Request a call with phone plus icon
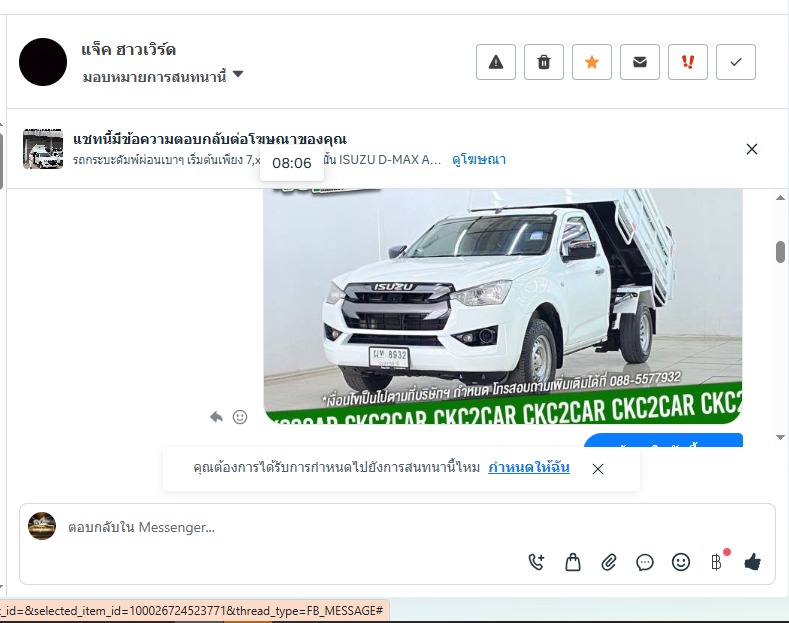Viewport: 789px width, 623px height. 536,562
